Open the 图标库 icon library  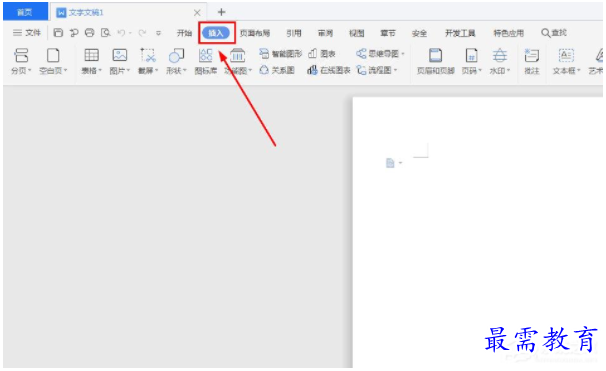click(x=206, y=61)
